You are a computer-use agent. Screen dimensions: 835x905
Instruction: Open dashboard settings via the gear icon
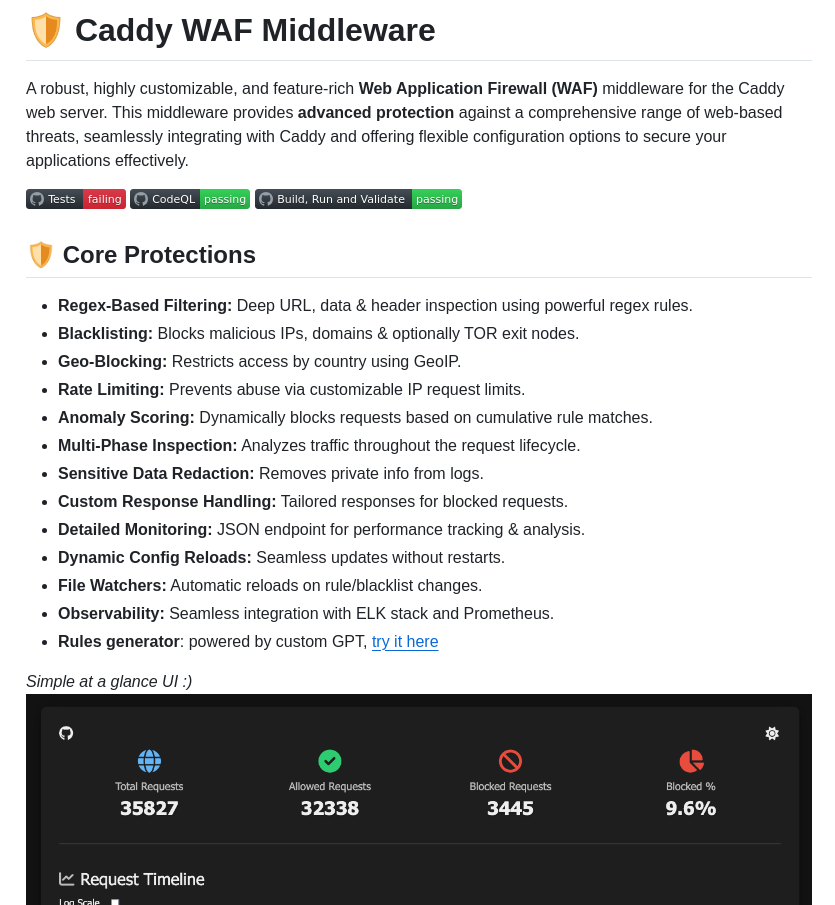pyautogui.click(x=772, y=733)
